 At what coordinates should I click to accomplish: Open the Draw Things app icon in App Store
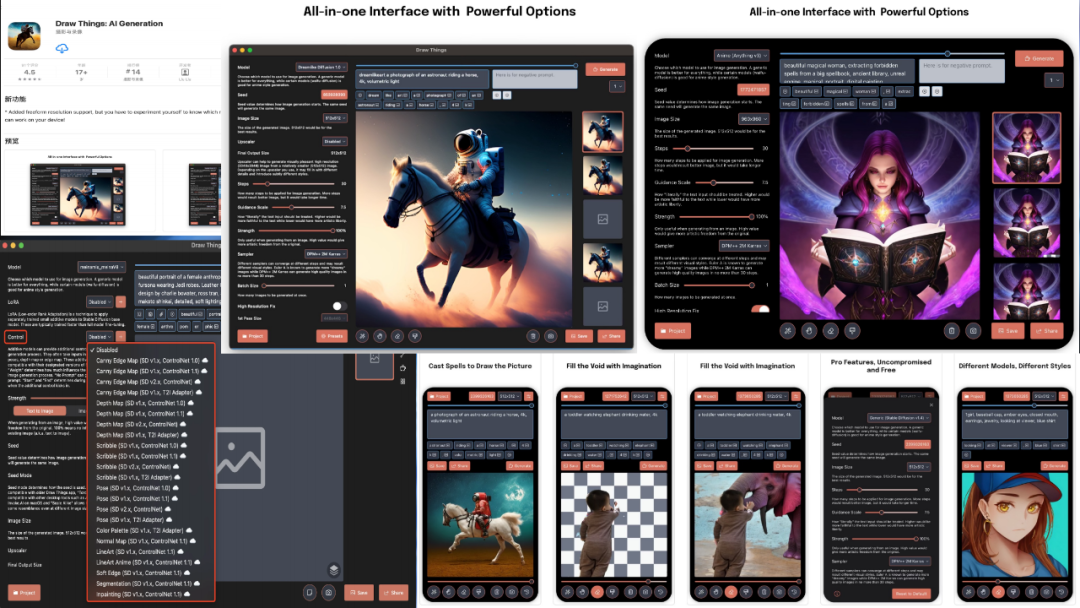pos(24,34)
